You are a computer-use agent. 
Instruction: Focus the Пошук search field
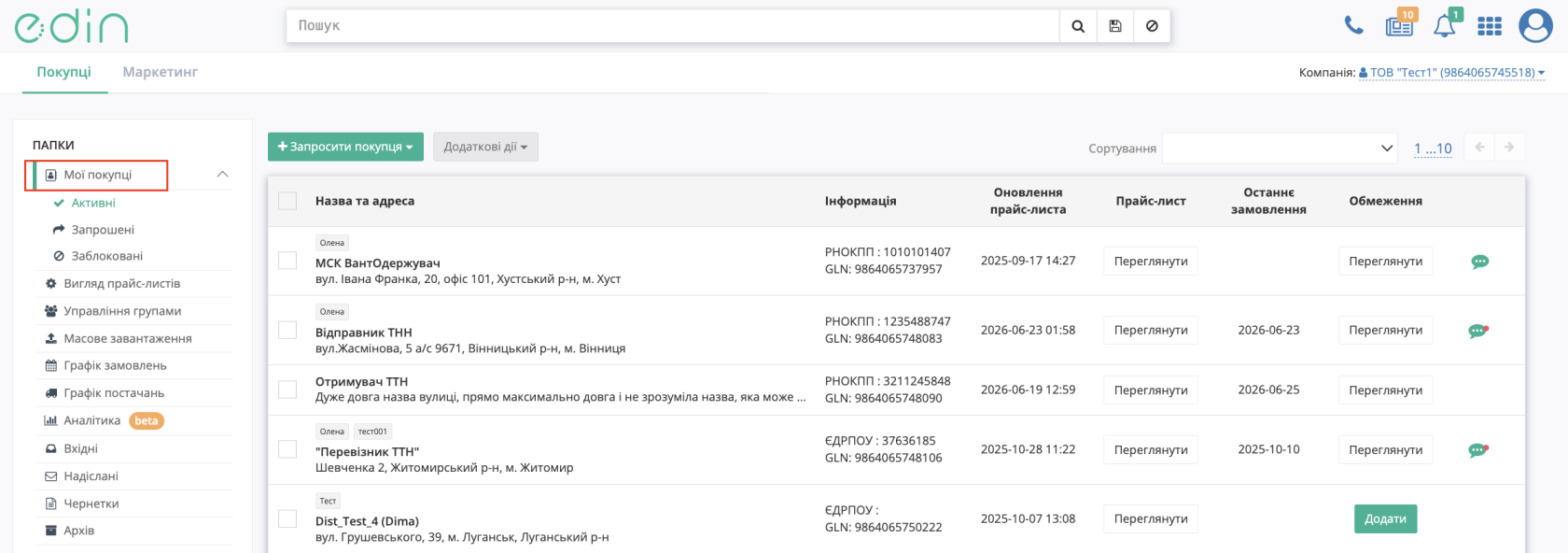click(673, 26)
